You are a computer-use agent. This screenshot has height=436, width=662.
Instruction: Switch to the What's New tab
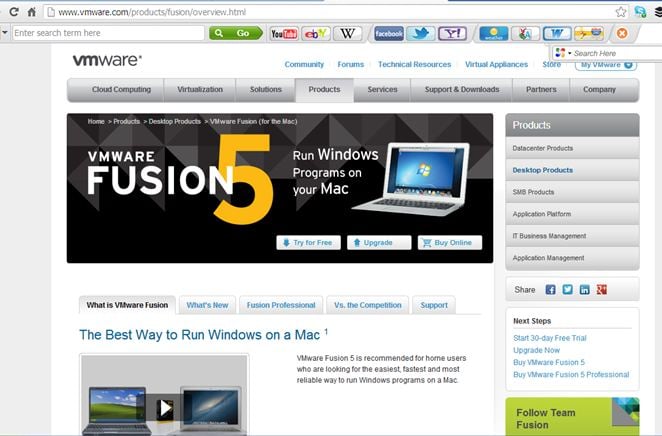(x=207, y=305)
